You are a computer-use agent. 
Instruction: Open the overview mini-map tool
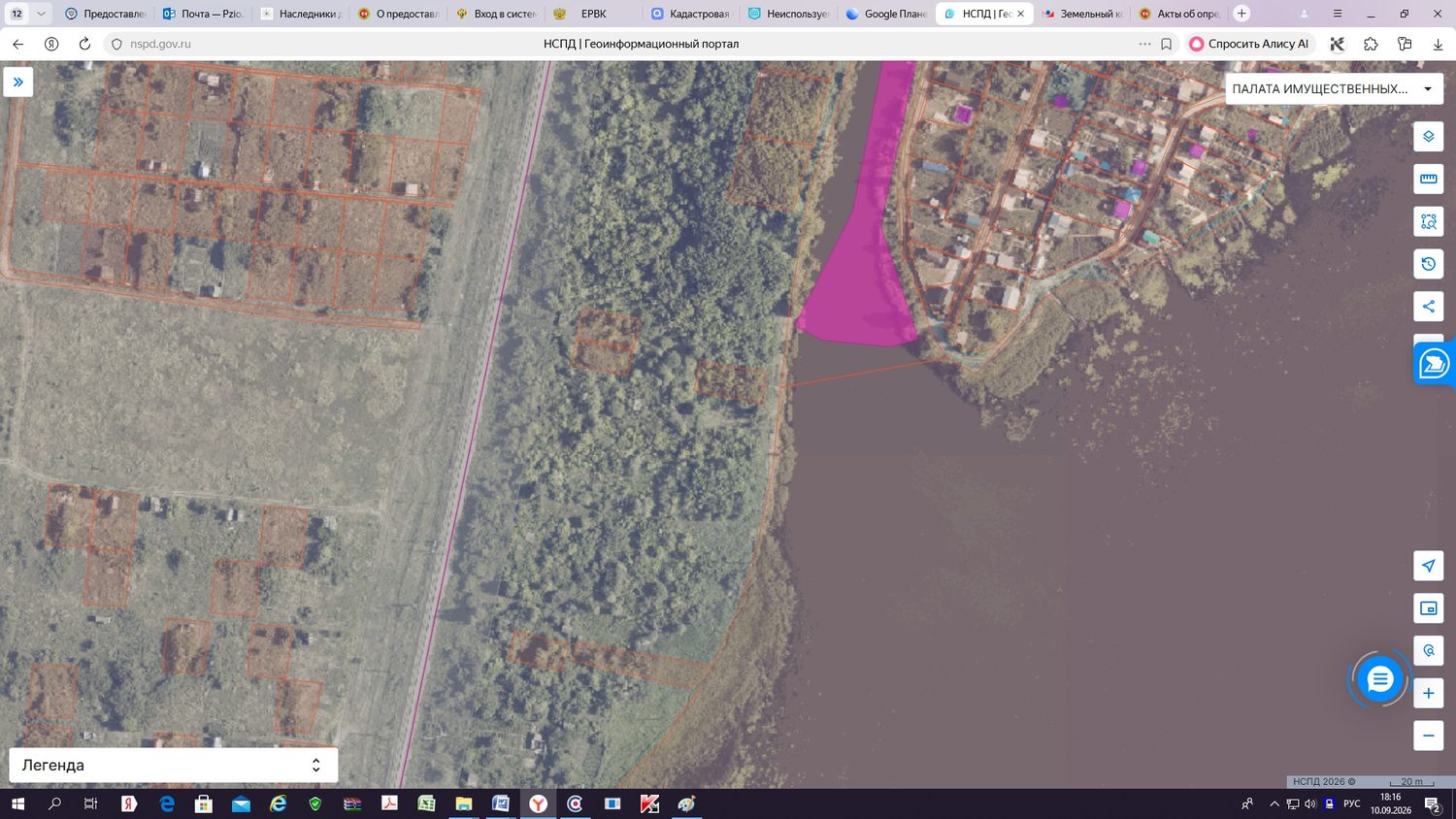pos(1428,608)
